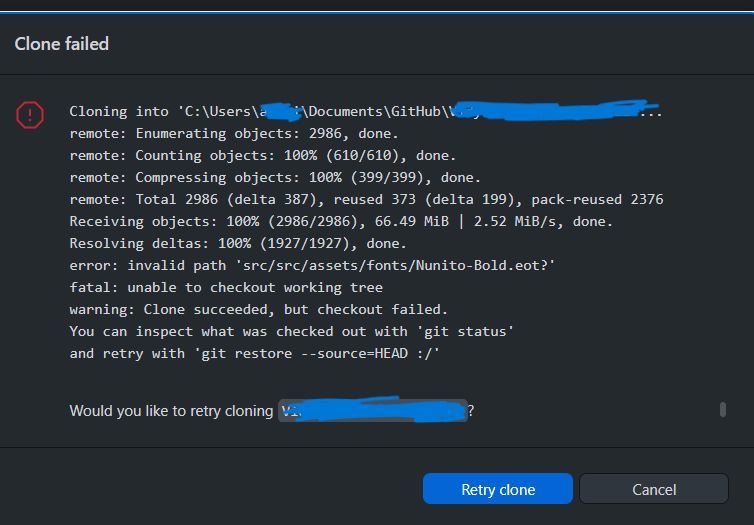Image resolution: width=754 pixels, height=525 pixels.
Task: Click 'Would you like to retry cloning' text
Action: (x=171, y=411)
